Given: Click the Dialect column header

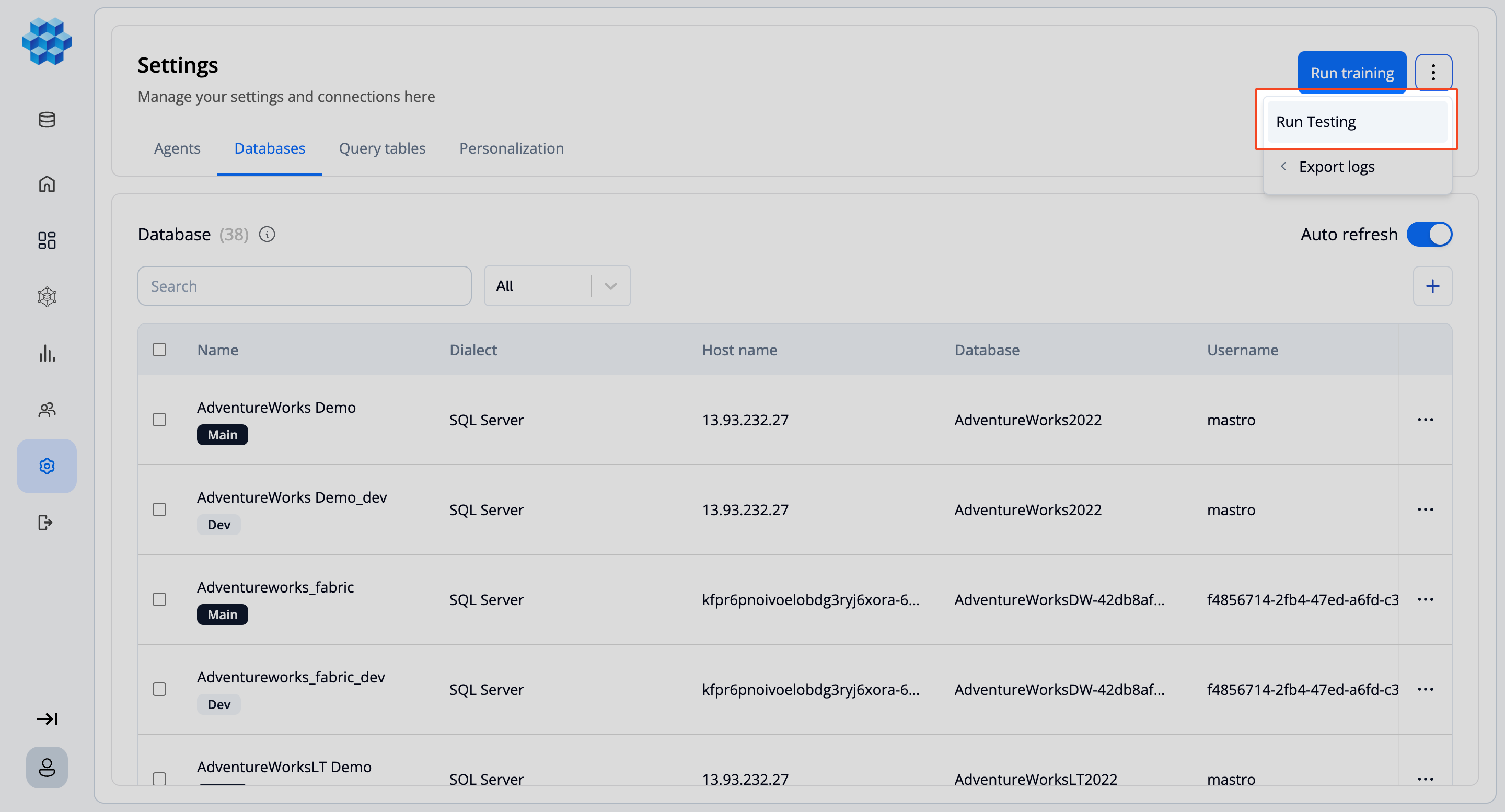Looking at the screenshot, I should pos(472,350).
